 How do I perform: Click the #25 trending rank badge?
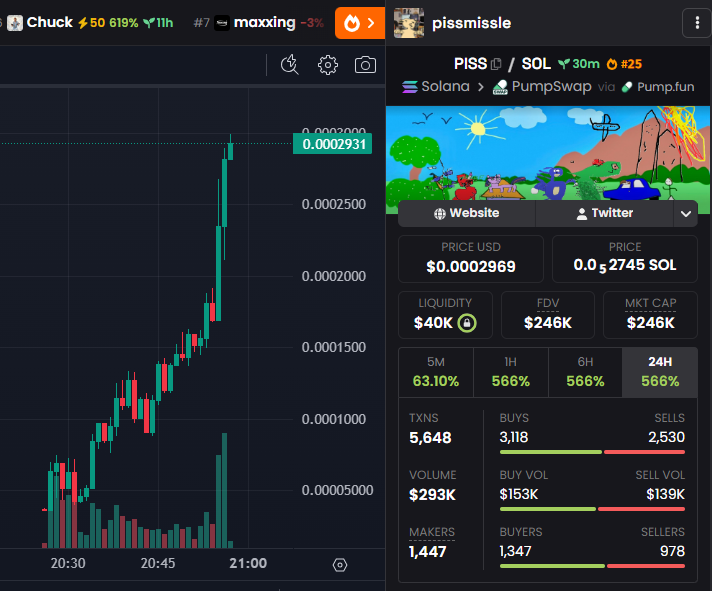[x=624, y=64]
